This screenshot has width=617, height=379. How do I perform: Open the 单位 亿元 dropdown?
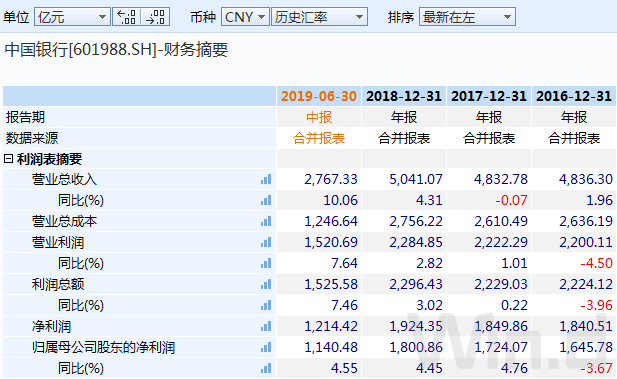pos(72,17)
